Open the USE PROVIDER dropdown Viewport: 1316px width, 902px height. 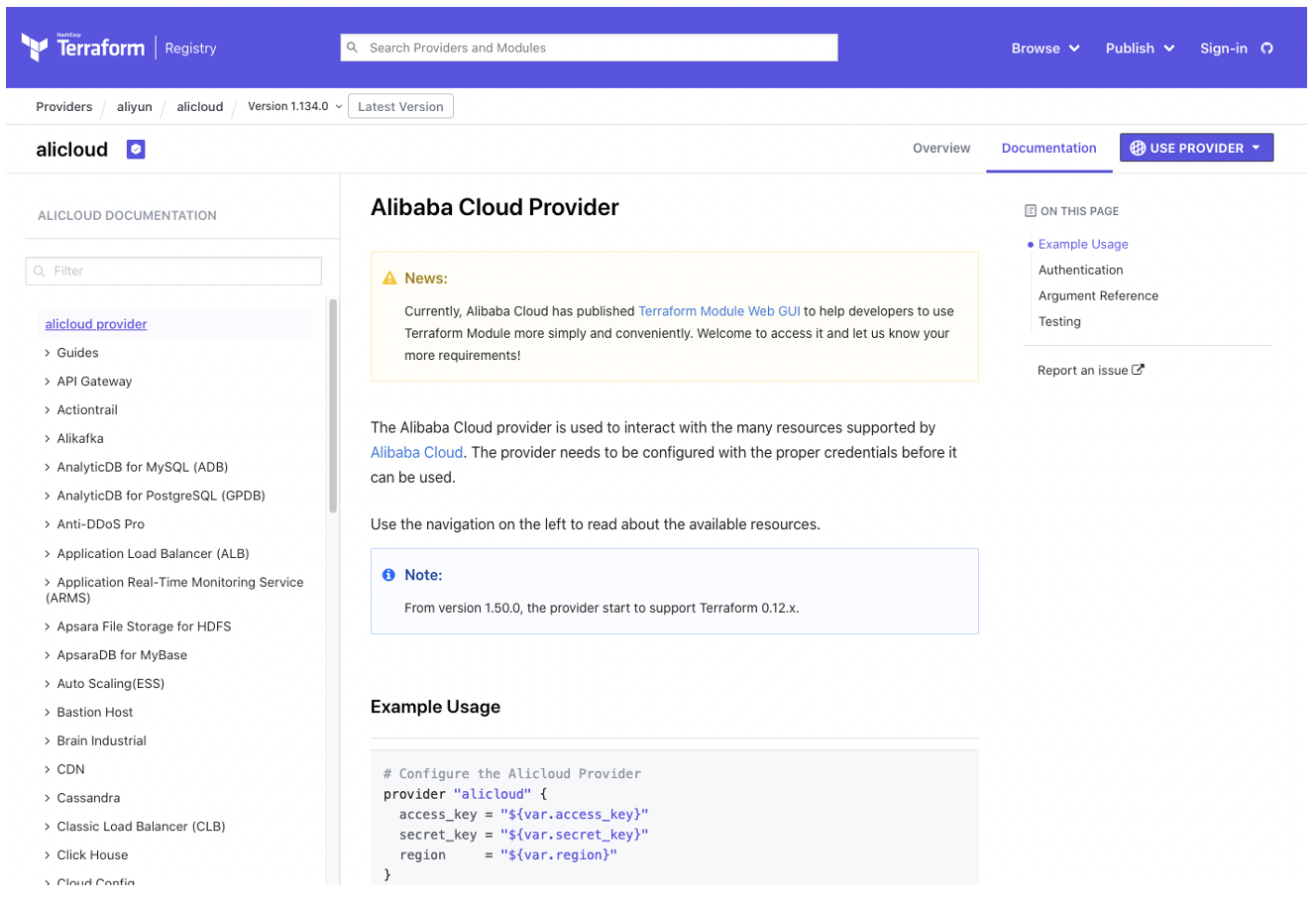(x=1196, y=147)
